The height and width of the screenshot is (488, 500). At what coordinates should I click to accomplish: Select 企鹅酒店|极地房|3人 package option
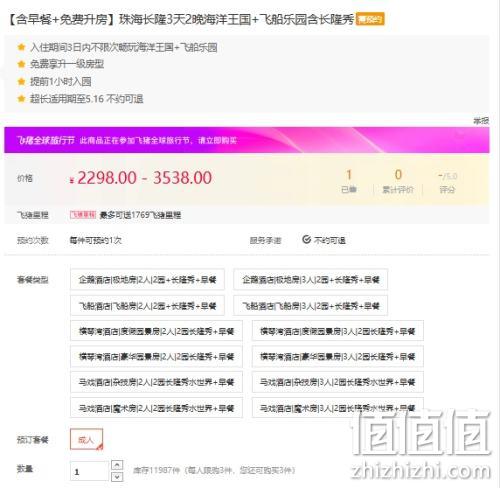(310, 279)
